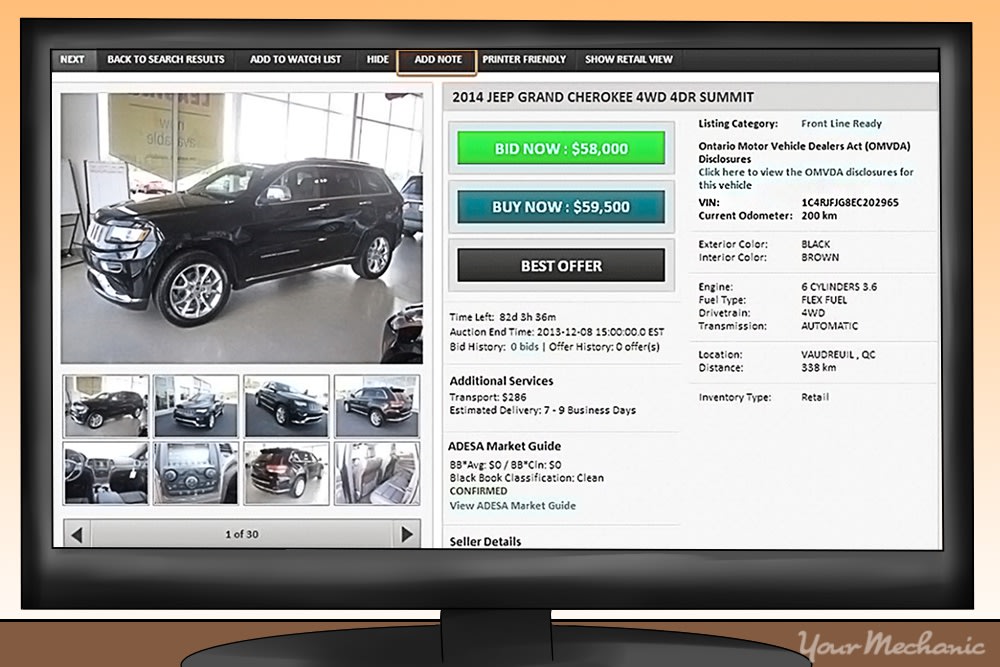
Task: Select rear view Jeep thumbnail
Action: (x=286, y=474)
